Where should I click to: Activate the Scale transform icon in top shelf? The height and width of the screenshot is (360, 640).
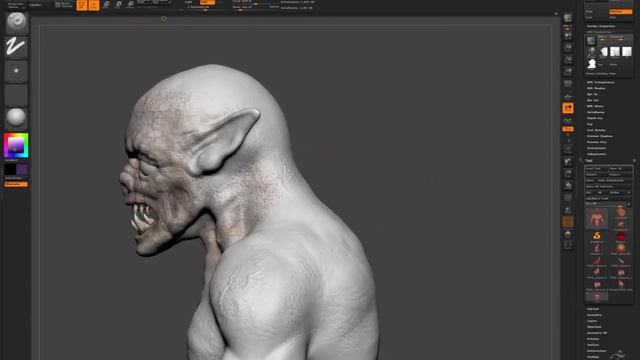pyautogui.click(x=118, y=5)
